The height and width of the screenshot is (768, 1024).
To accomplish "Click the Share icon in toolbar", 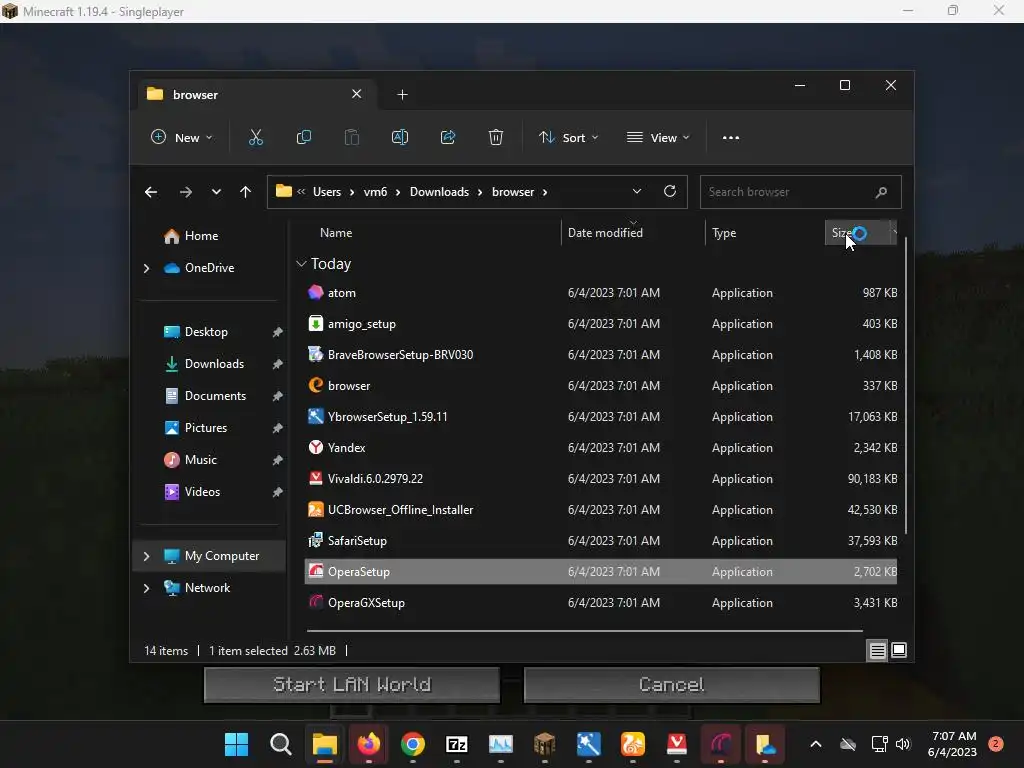I will coord(448,138).
